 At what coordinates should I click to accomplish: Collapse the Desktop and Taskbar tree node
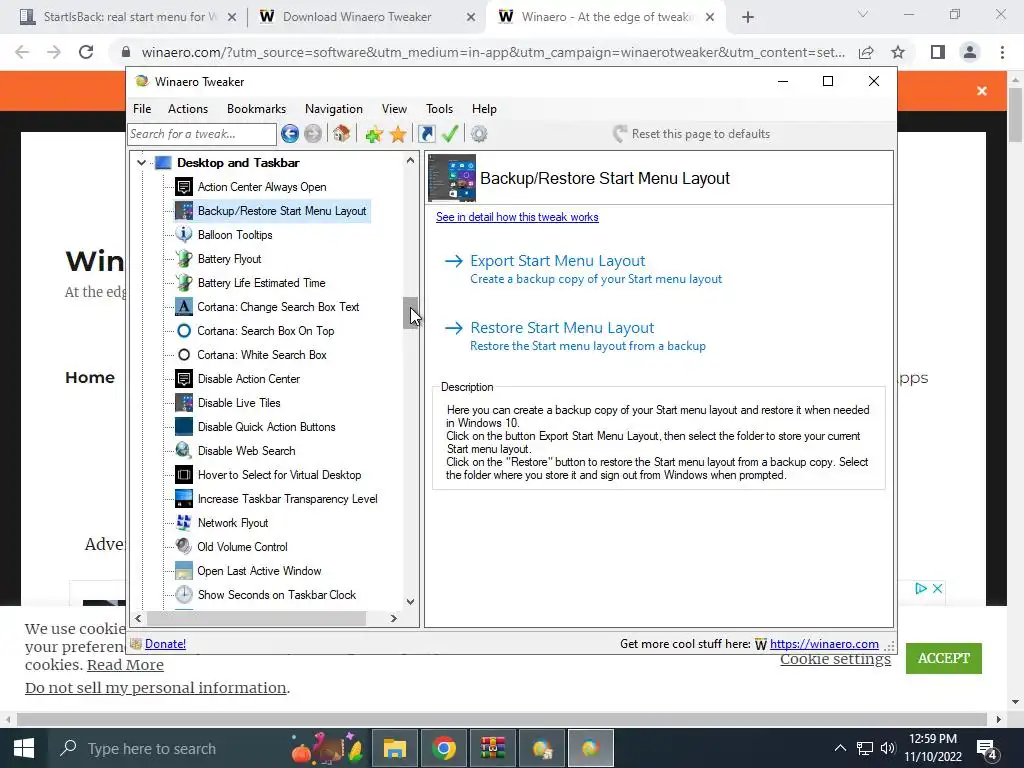point(142,163)
